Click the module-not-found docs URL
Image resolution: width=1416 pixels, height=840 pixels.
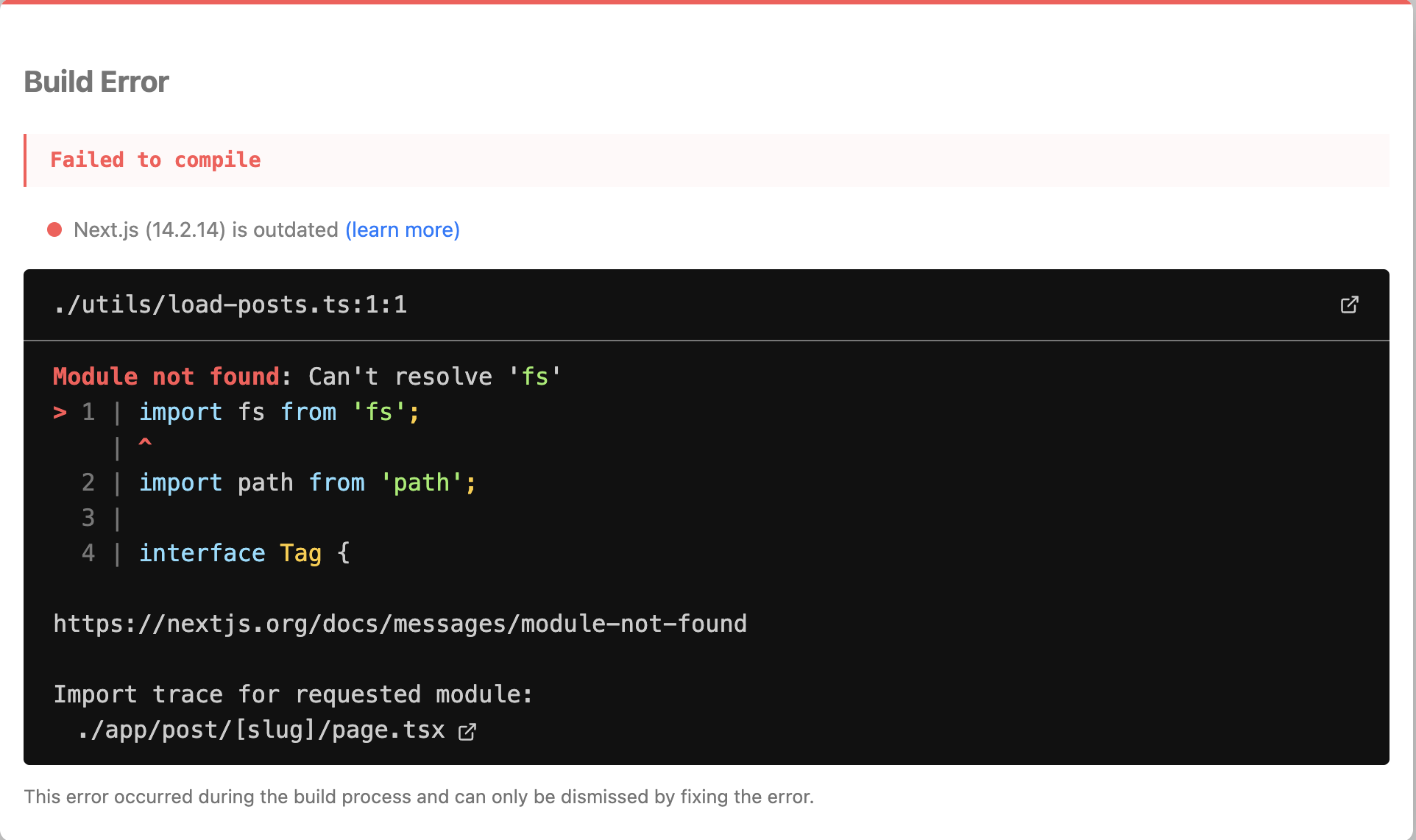(x=400, y=624)
